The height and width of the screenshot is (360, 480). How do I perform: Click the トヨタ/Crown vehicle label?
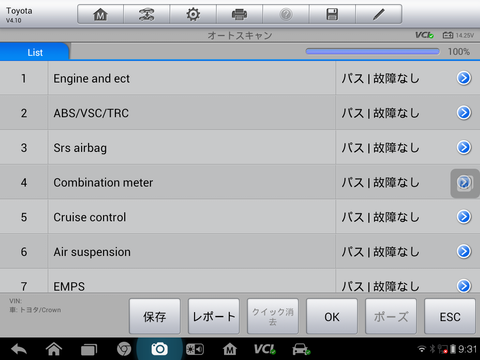coord(40,310)
